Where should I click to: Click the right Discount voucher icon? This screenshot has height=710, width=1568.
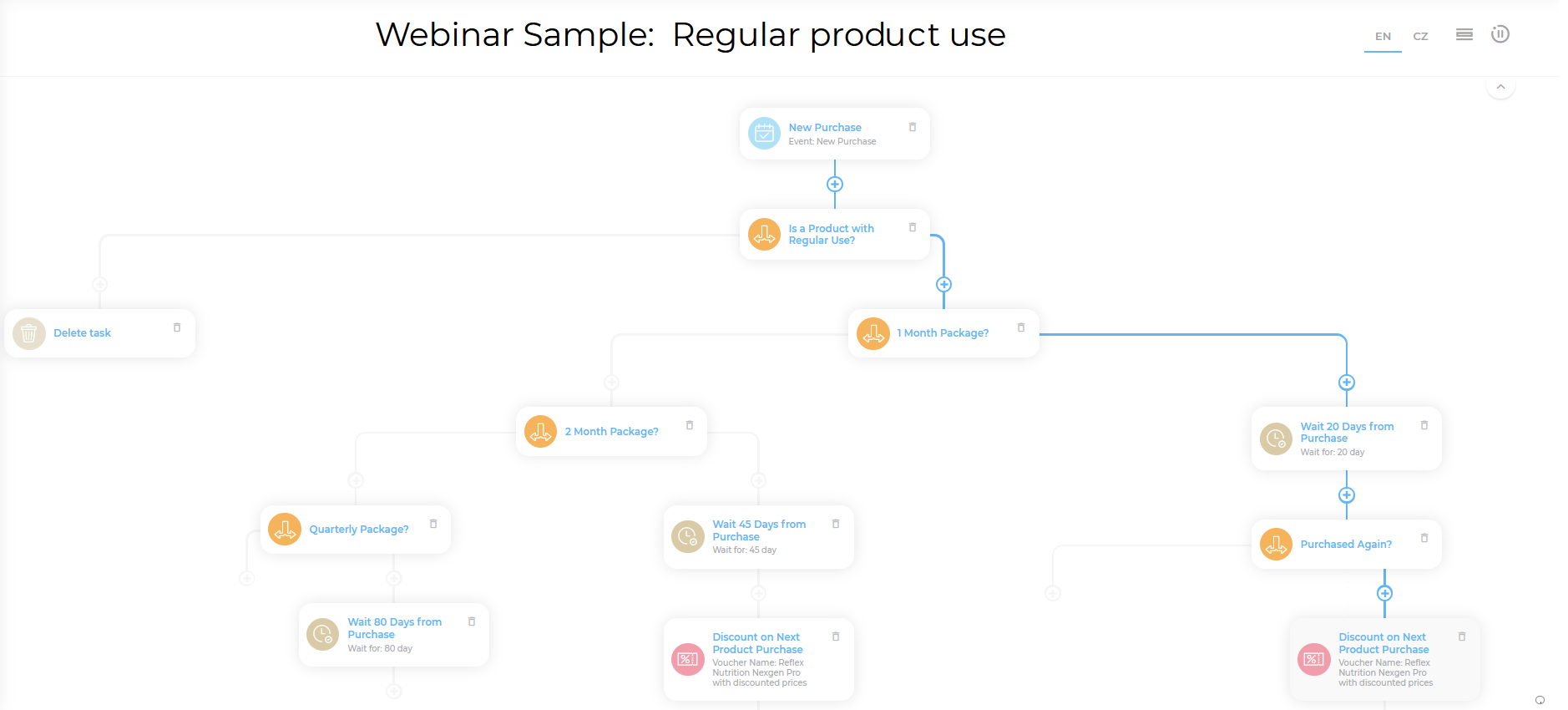[1314, 659]
